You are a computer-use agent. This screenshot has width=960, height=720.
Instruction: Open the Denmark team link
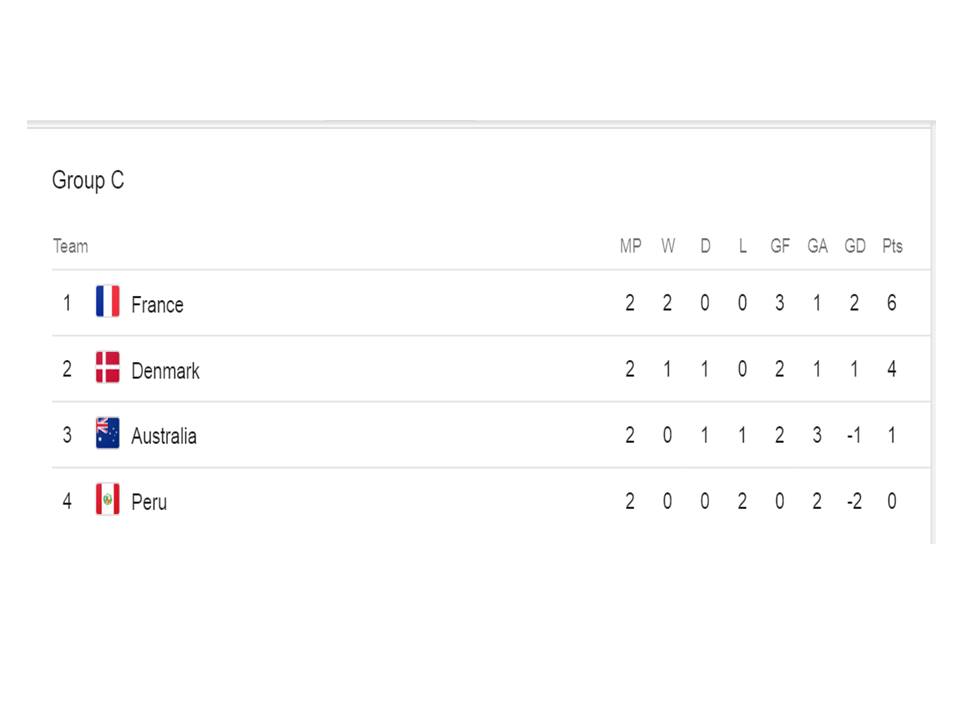point(165,370)
